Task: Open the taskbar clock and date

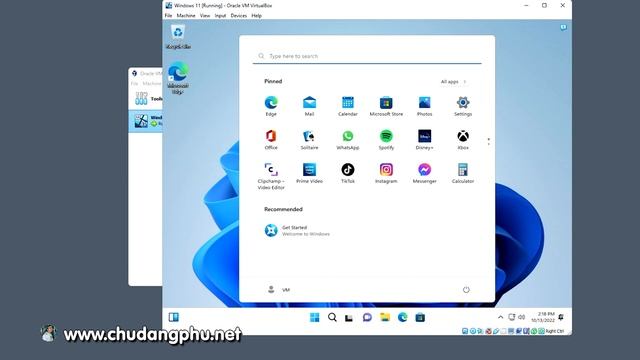Action: pyautogui.click(x=543, y=317)
